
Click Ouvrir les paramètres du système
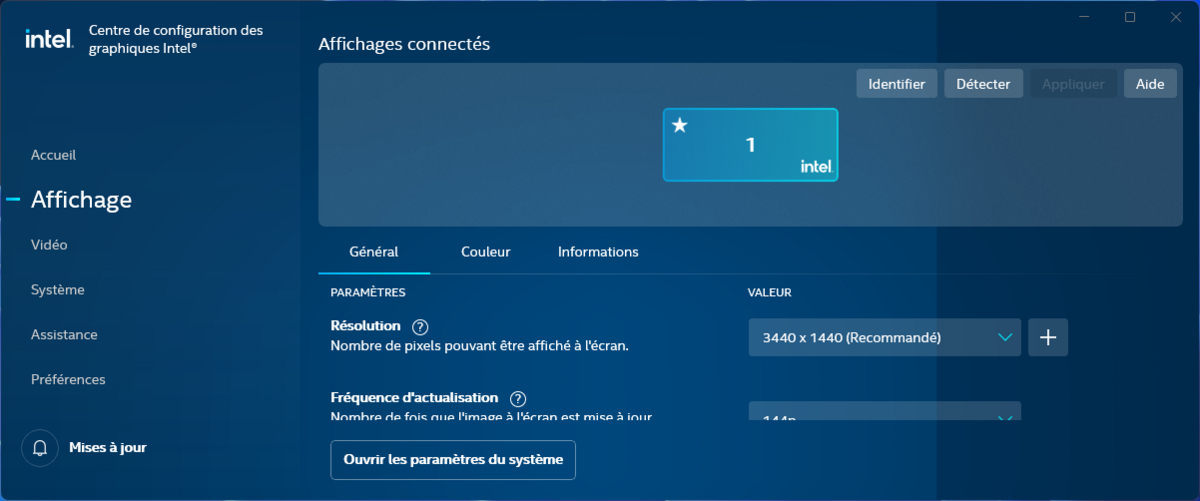[453, 460]
